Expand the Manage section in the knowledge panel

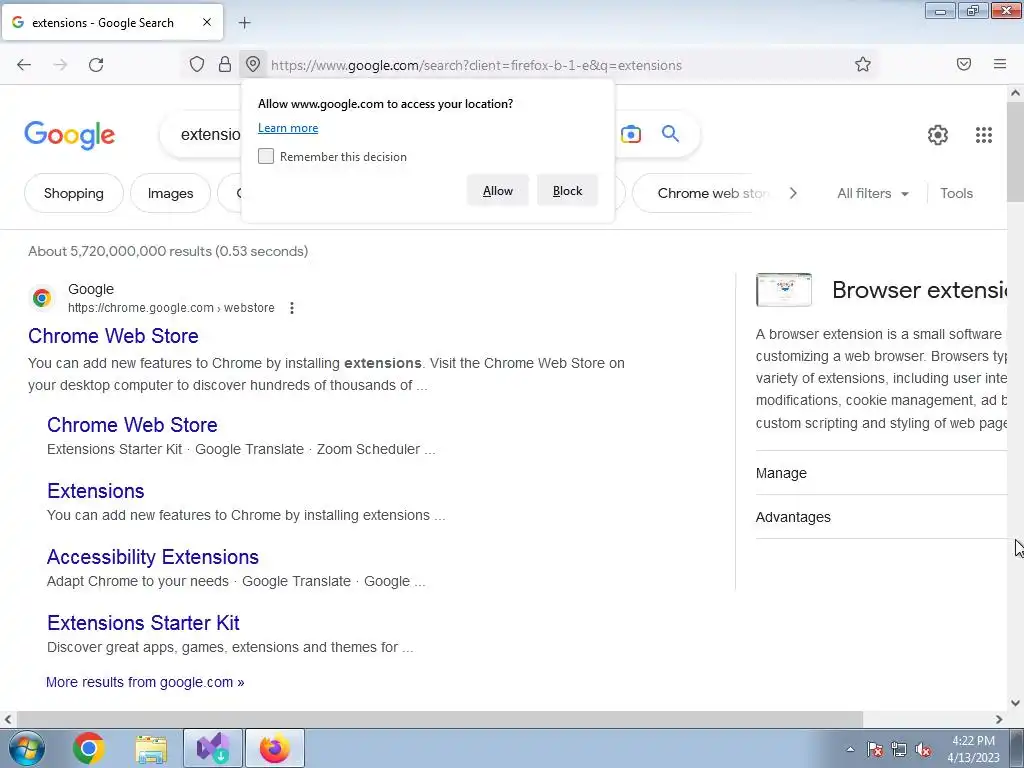pyautogui.click(x=882, y=473)
